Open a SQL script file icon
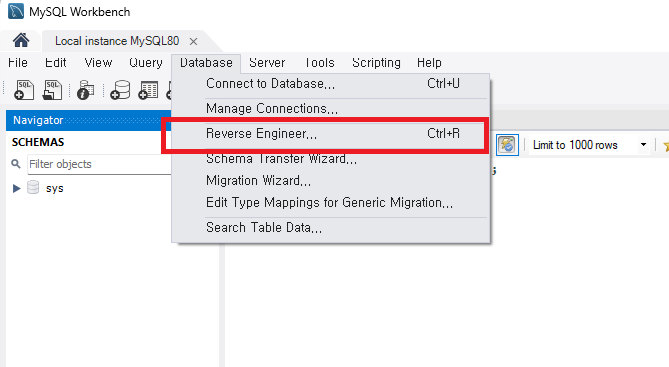This screenshot has width=669, height=367. pos(52,90)
